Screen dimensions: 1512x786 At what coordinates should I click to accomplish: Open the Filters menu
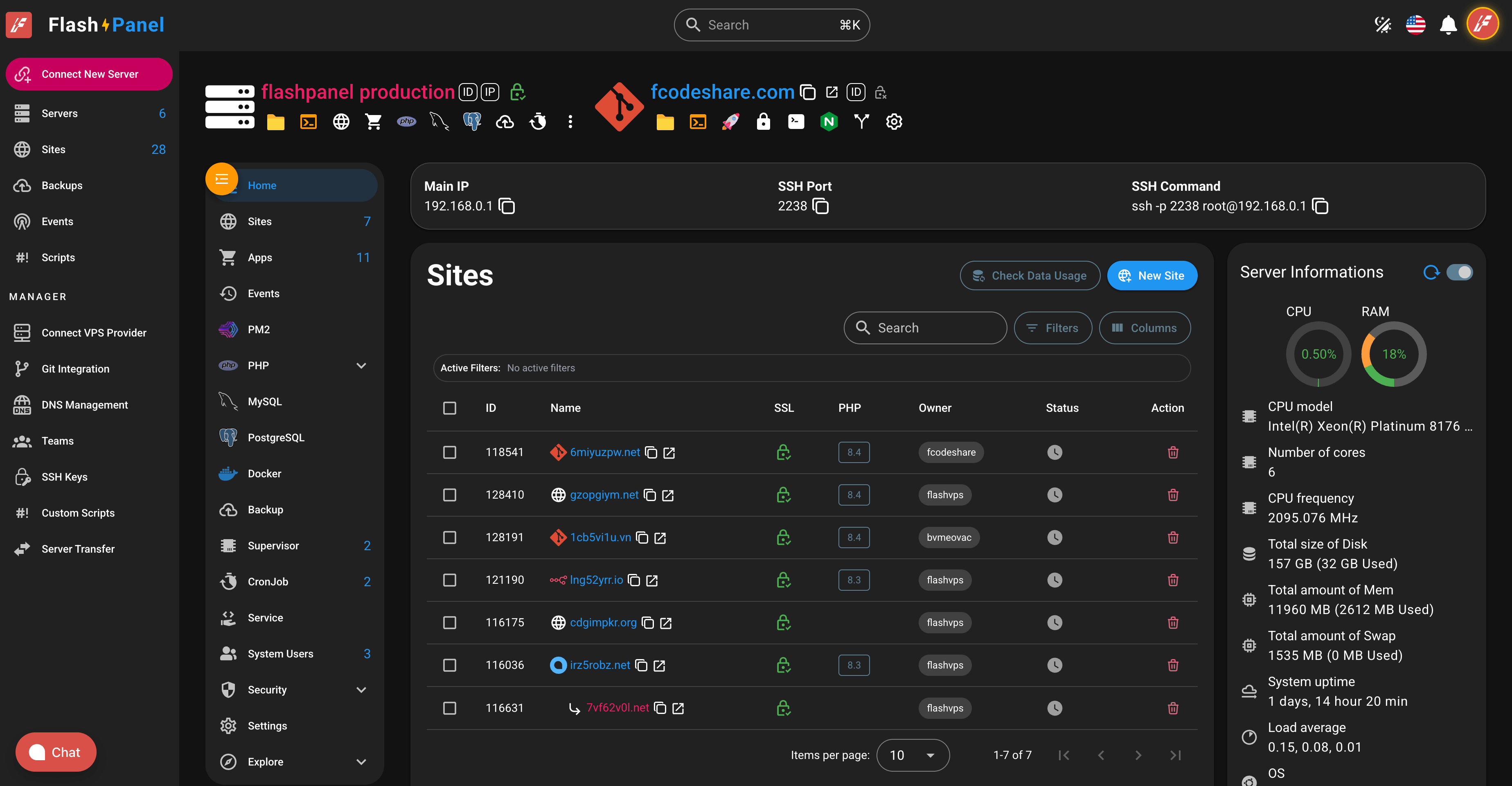point(1052,328)
